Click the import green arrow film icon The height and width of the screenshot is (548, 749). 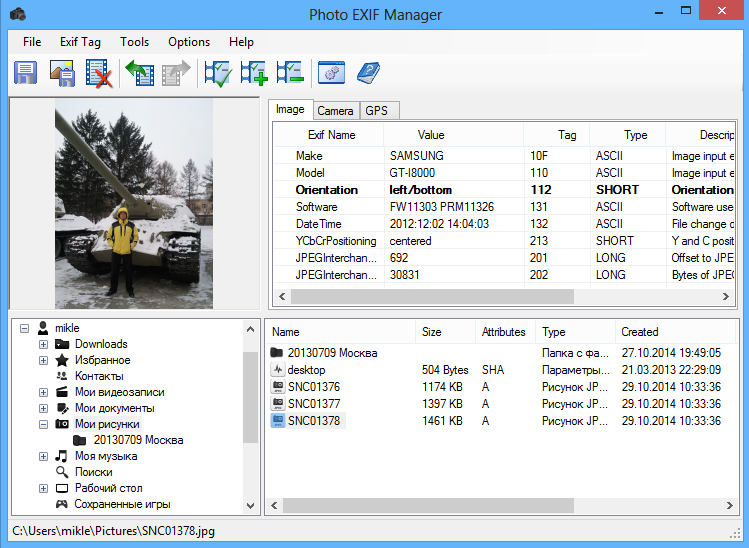(x=140, y=73)
